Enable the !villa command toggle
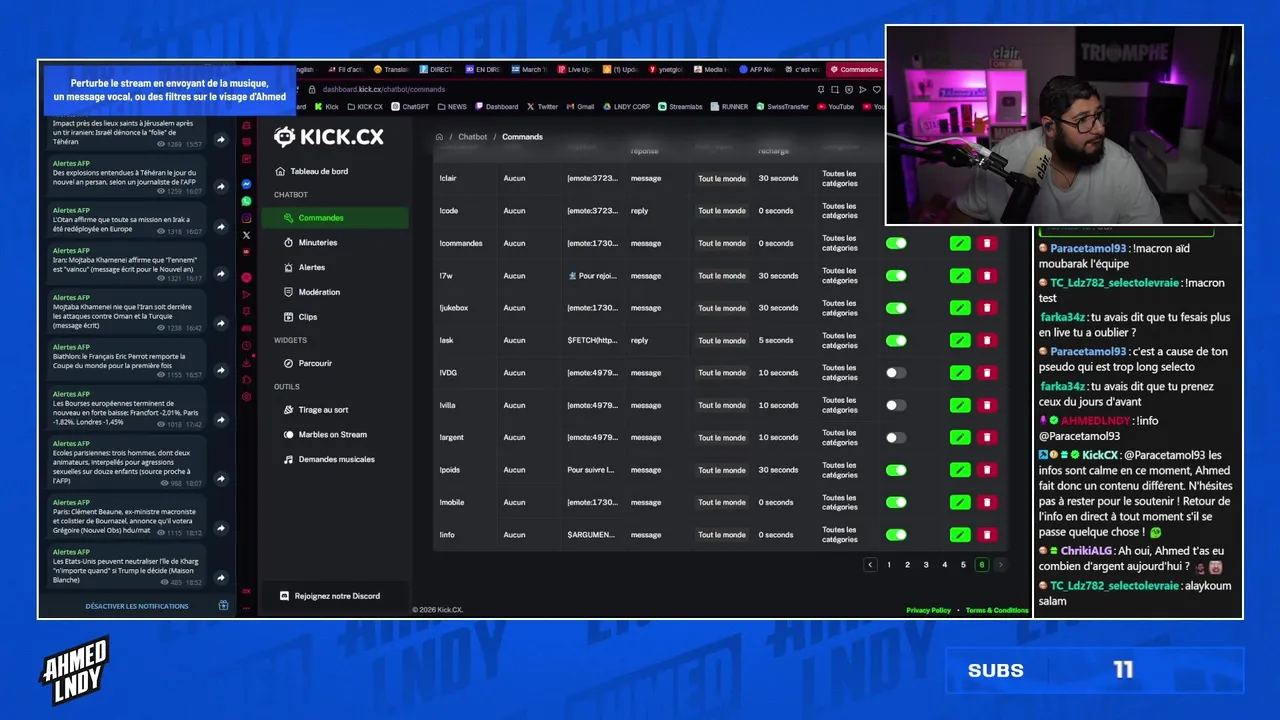Image resolution: width=1280 pixels, height=720 pixels. [x=896, y=405]
